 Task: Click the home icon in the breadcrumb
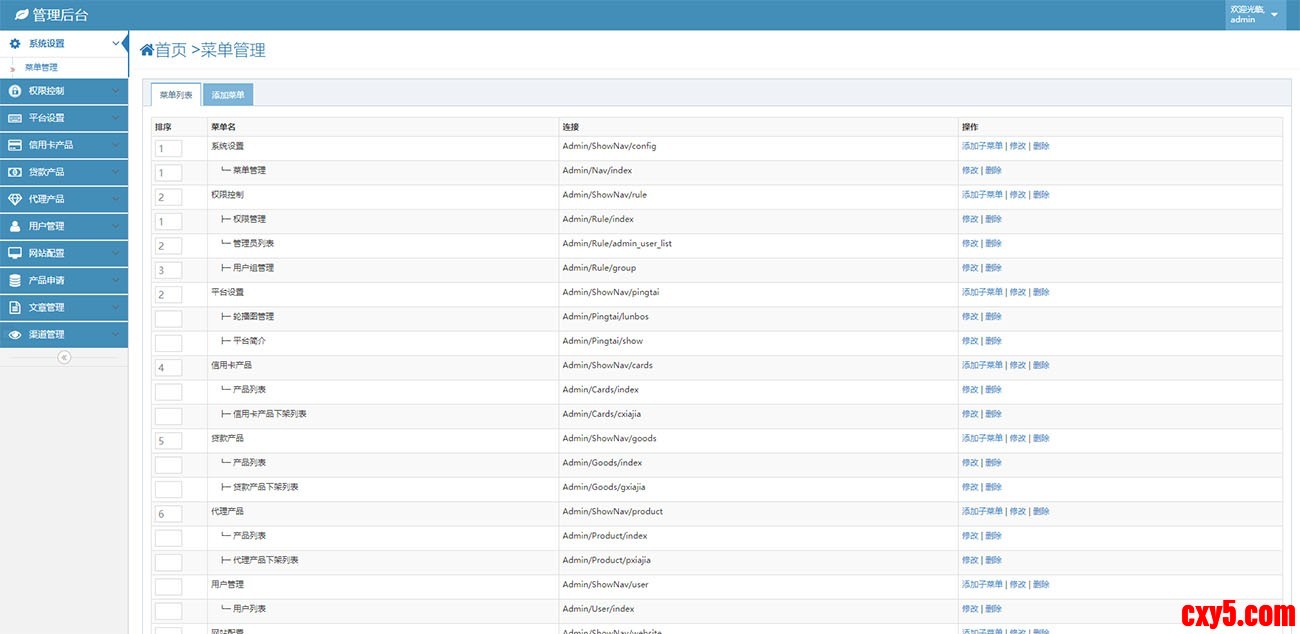click(x=147, y=50)
